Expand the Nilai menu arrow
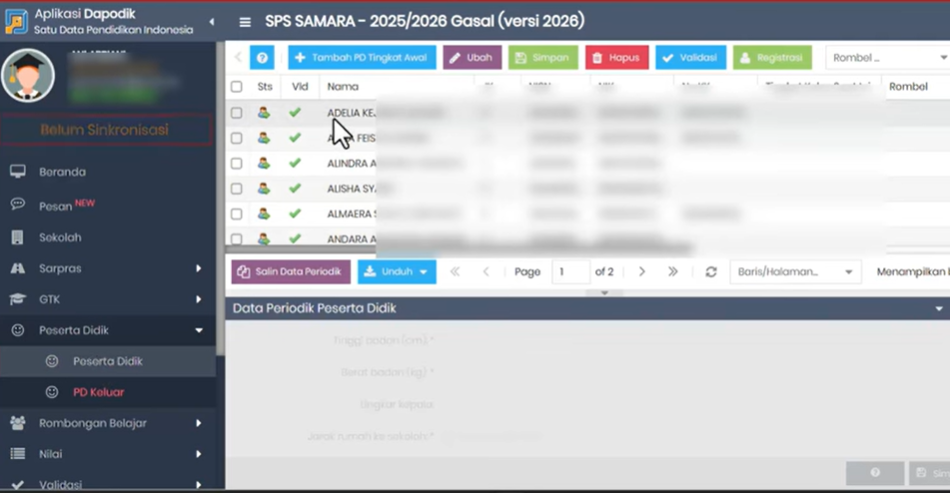This screenshot has height=493, width=950. click(x=198, y=454)
